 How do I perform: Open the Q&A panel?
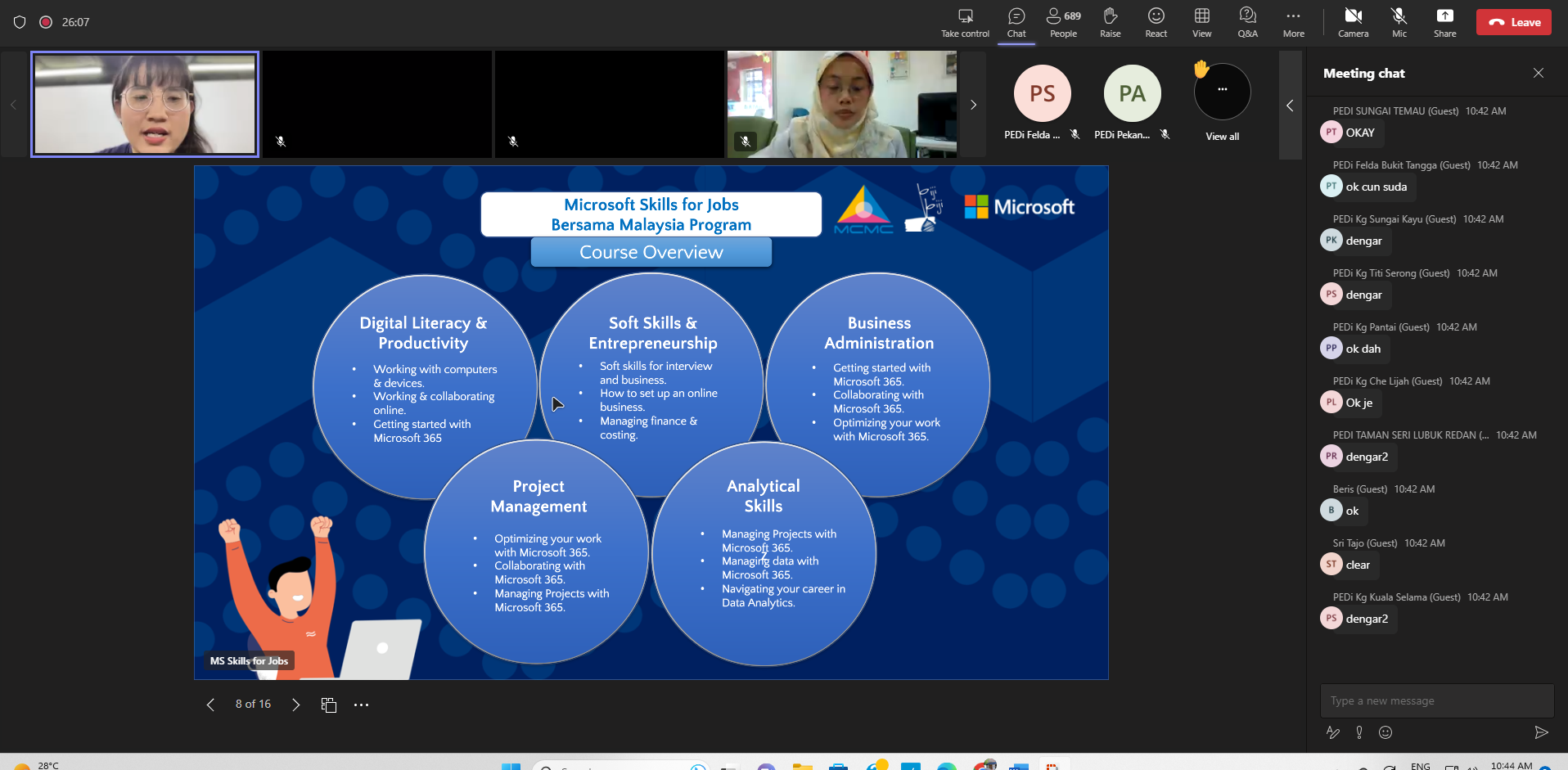tap(1247, 22)
